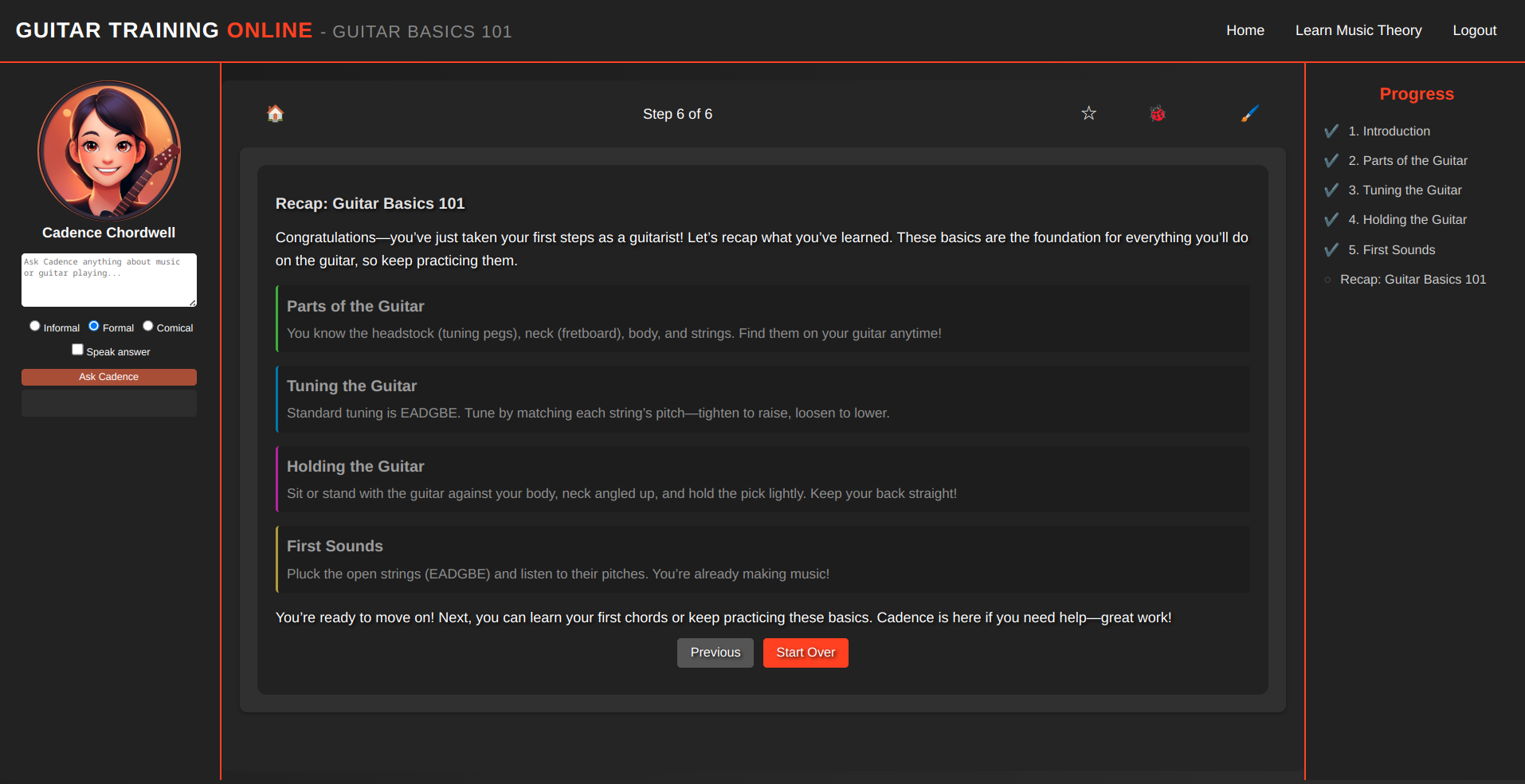
Task: Click the checkmark beside First Sounds
Action: 1331,250
